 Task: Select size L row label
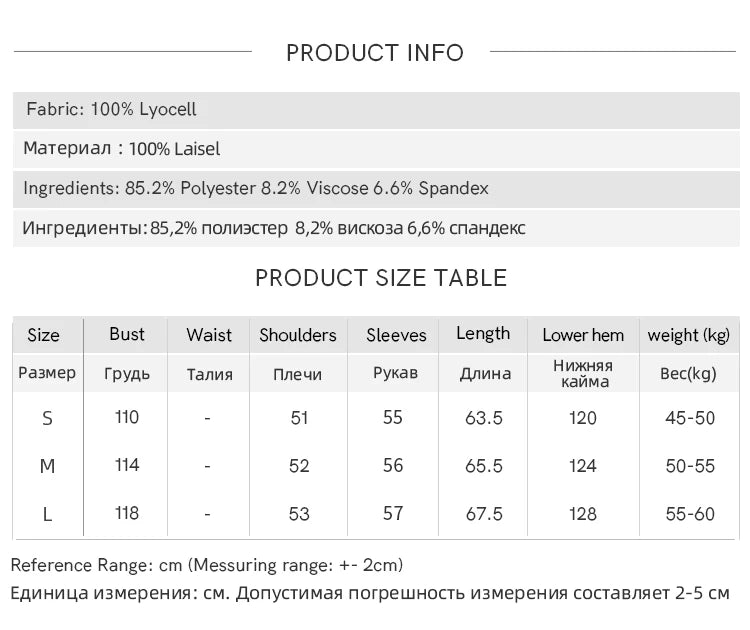click(47, 514)
